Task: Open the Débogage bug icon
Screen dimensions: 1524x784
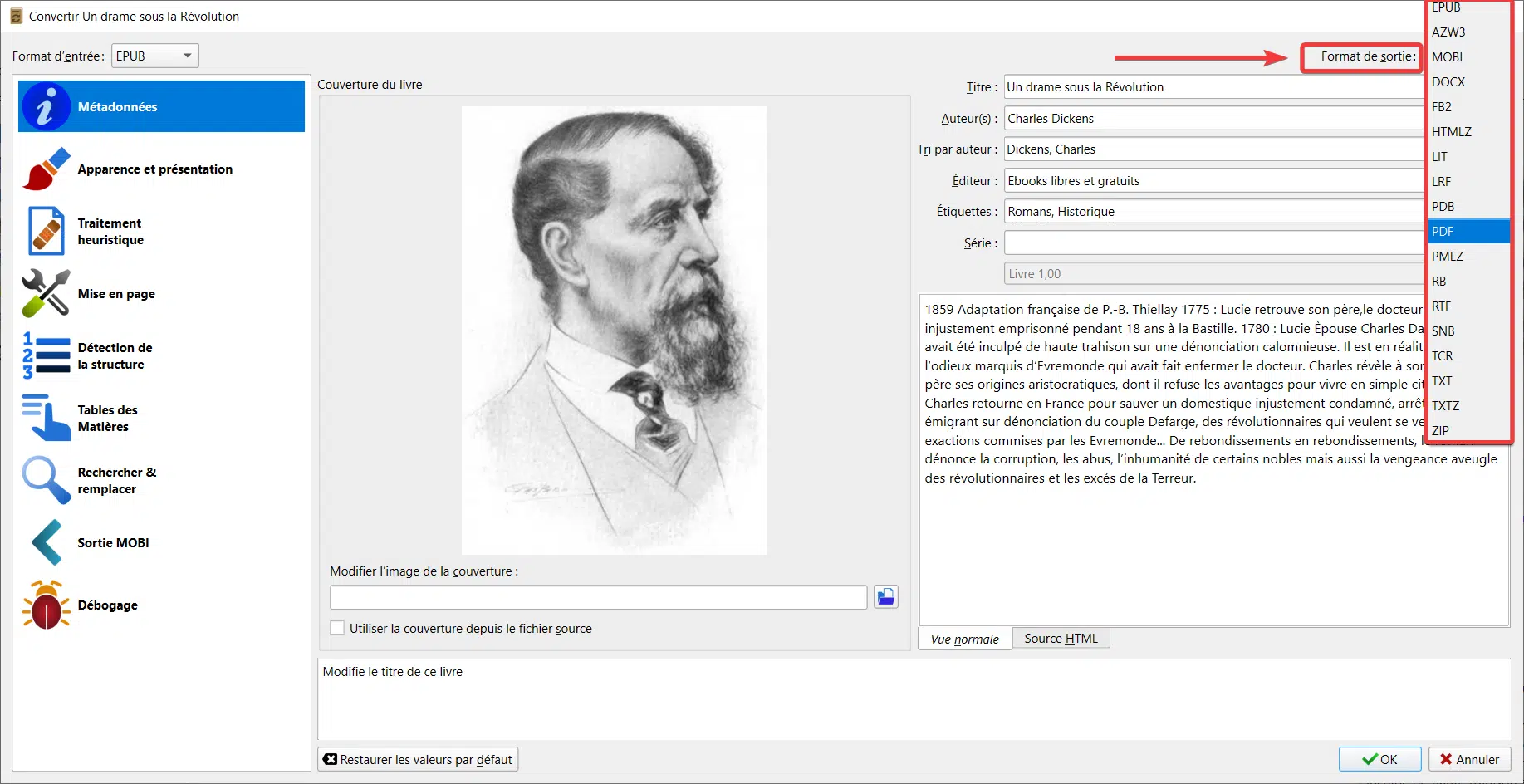Action: tap(46, 605)
